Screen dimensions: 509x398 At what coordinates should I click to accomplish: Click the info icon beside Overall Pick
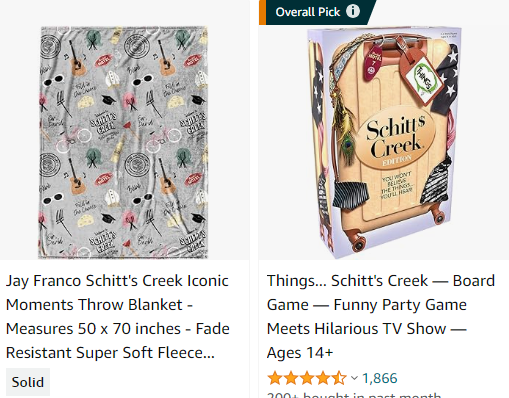[x=353, y=11]
